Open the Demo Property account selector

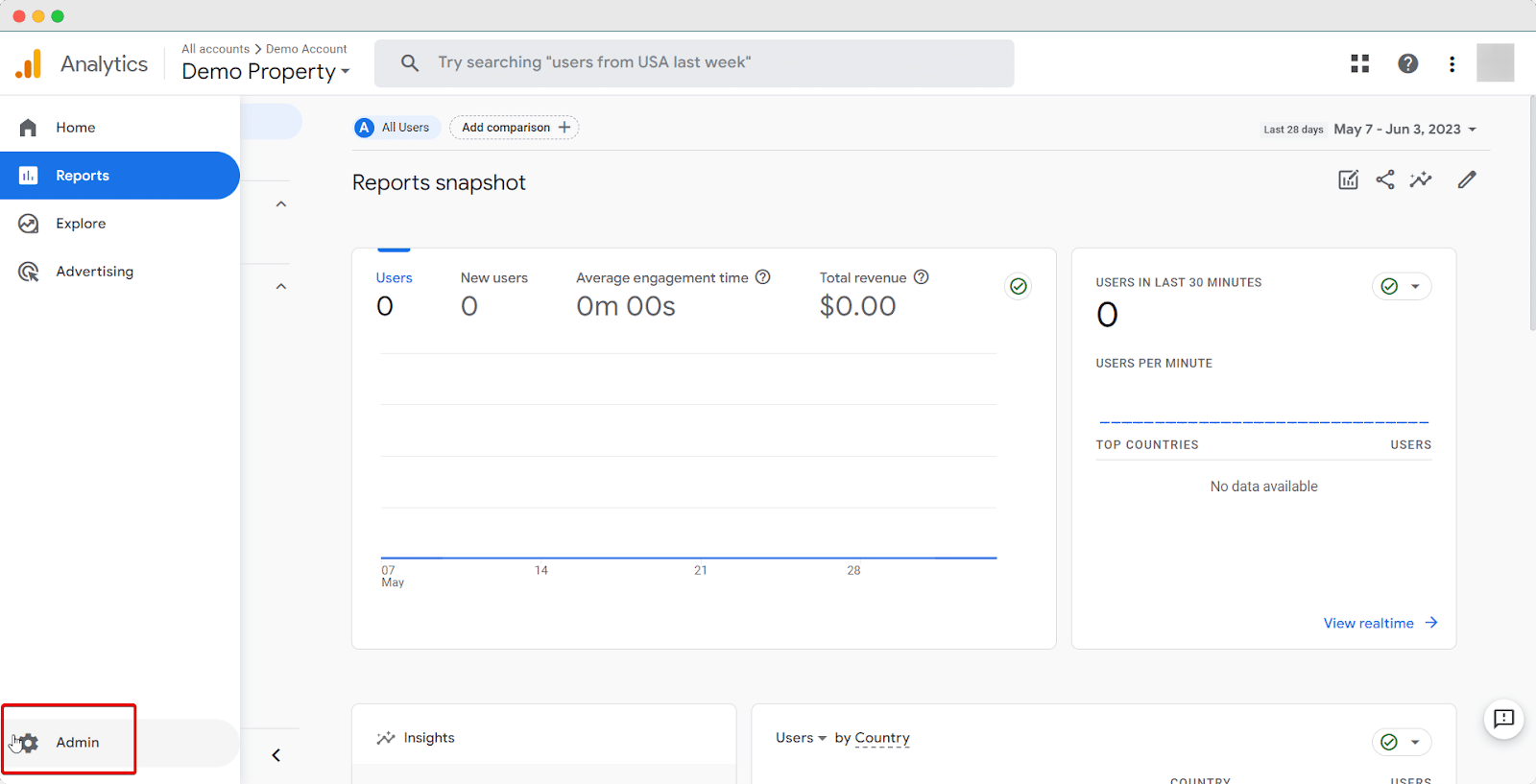(x=266, y=72)
